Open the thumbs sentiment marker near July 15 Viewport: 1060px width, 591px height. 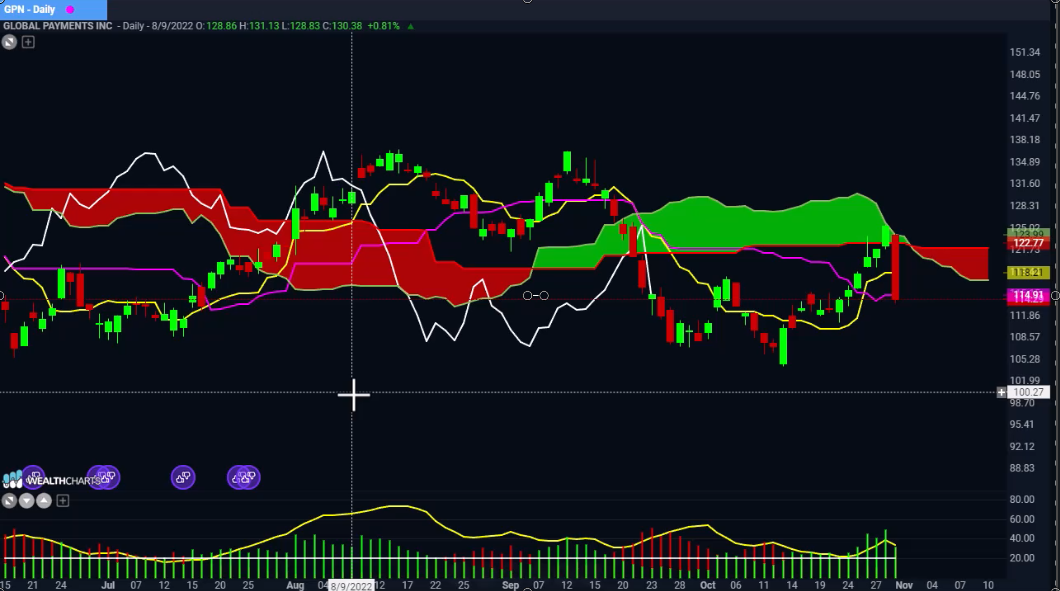pos(183,477)
